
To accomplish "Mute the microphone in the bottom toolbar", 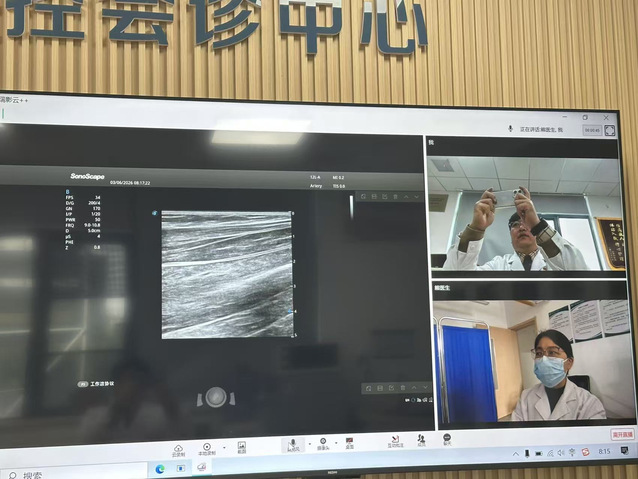I will (x=293, y=444).
